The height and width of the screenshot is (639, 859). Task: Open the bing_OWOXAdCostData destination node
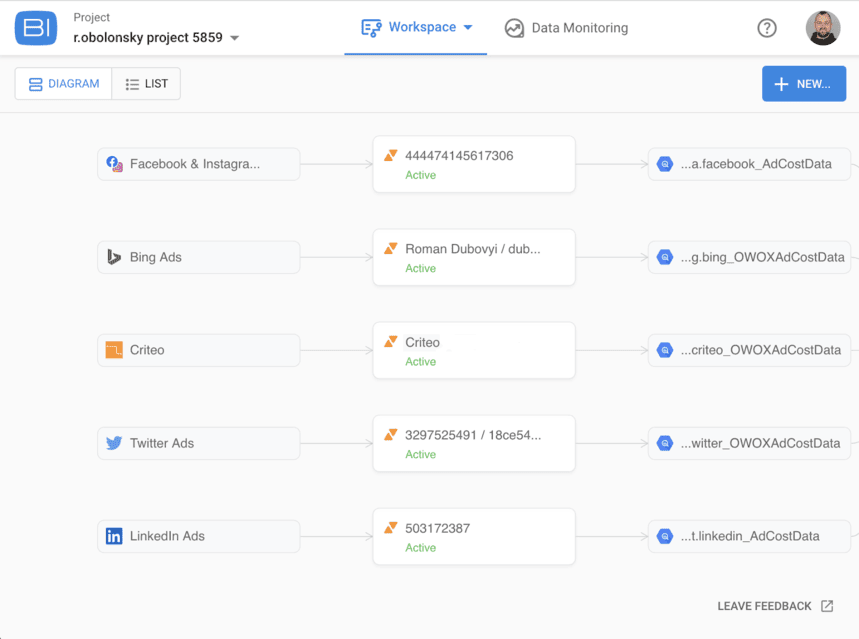pyautogui.click(x=752, y=257)
